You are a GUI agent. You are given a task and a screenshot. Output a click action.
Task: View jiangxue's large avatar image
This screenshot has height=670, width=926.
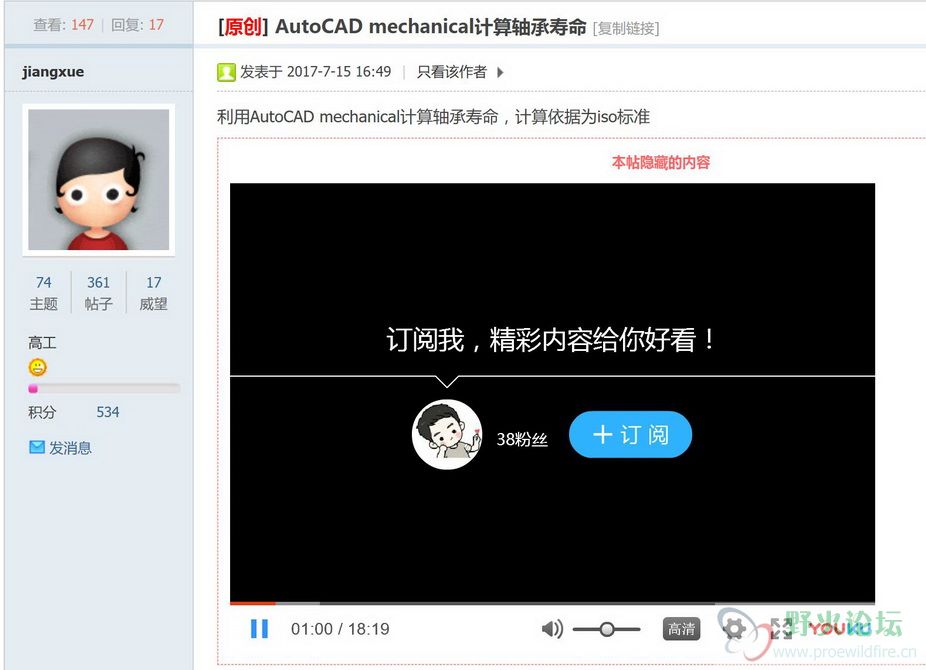(99, 179)
